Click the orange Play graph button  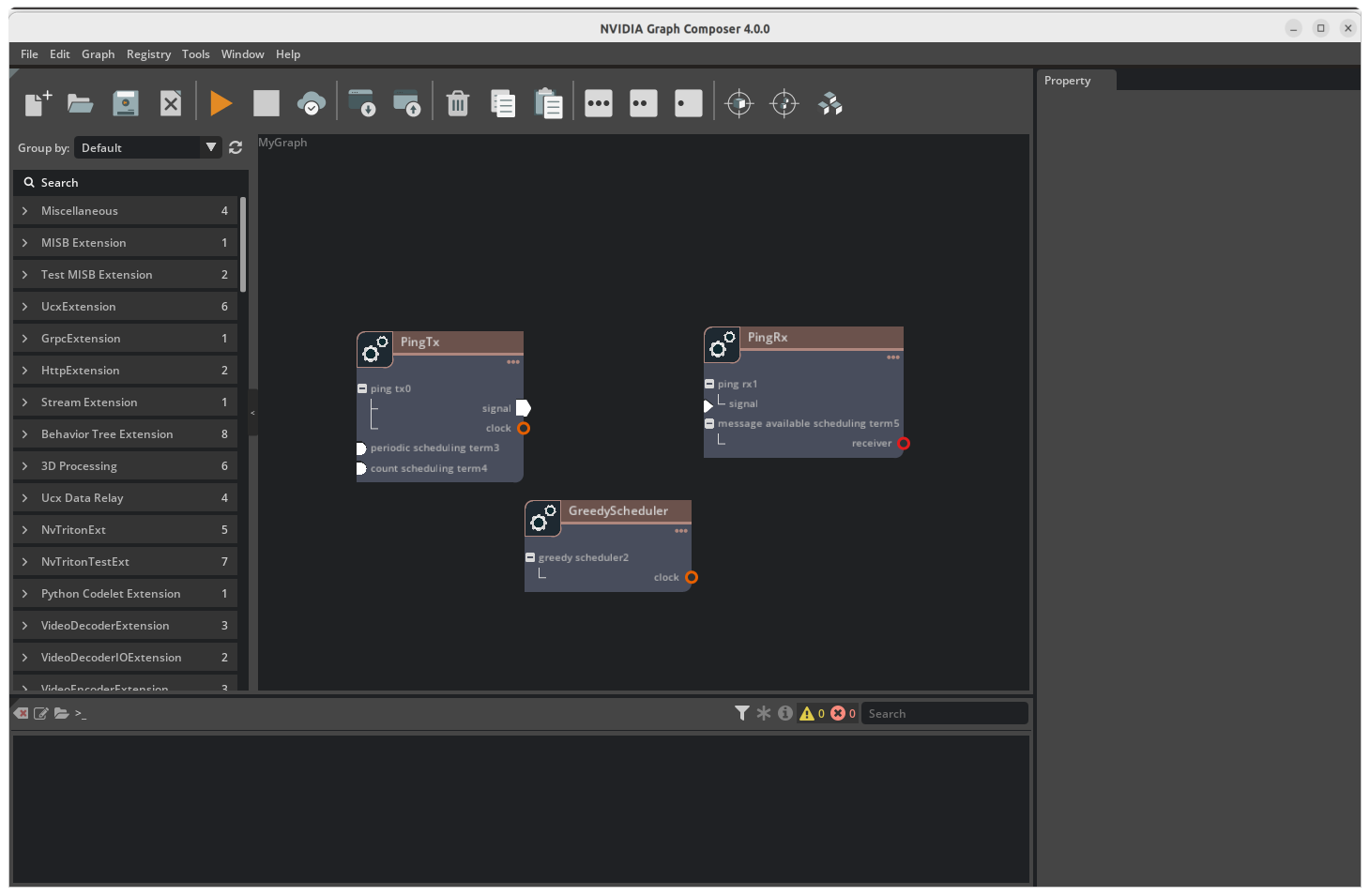(x=221, y=103)
